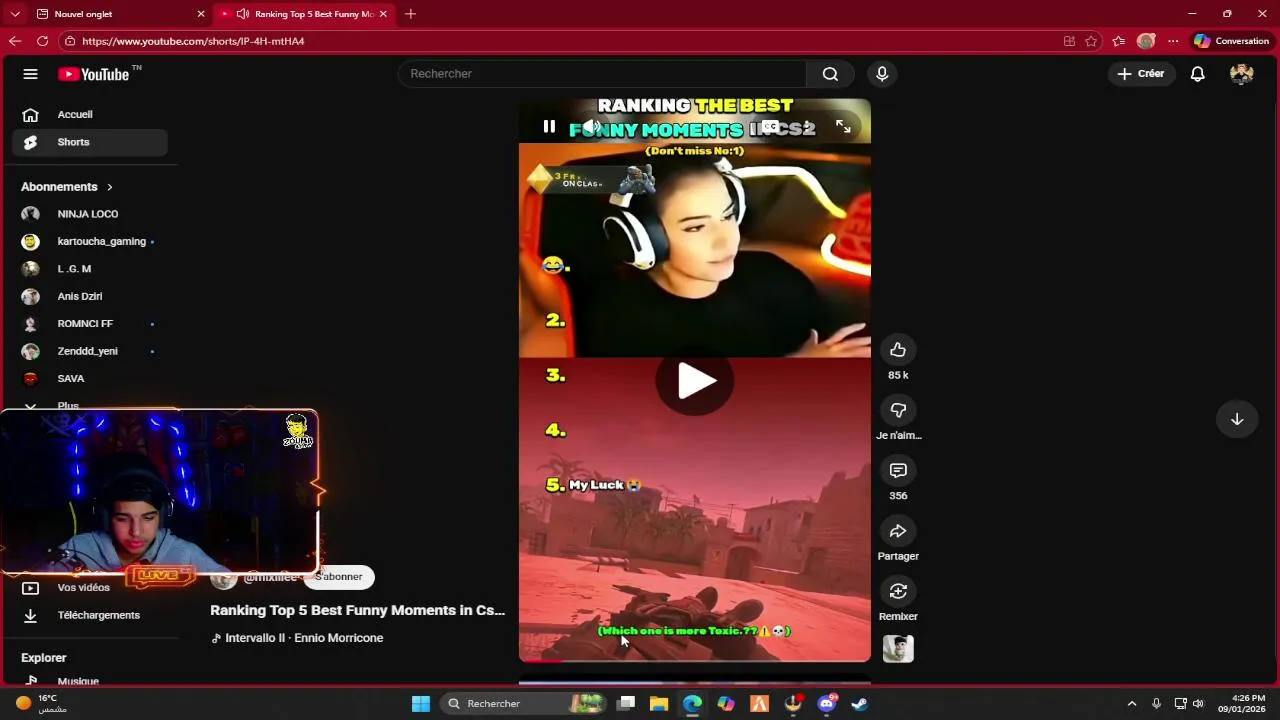Open Discord from the taskbar

(827, 704)
